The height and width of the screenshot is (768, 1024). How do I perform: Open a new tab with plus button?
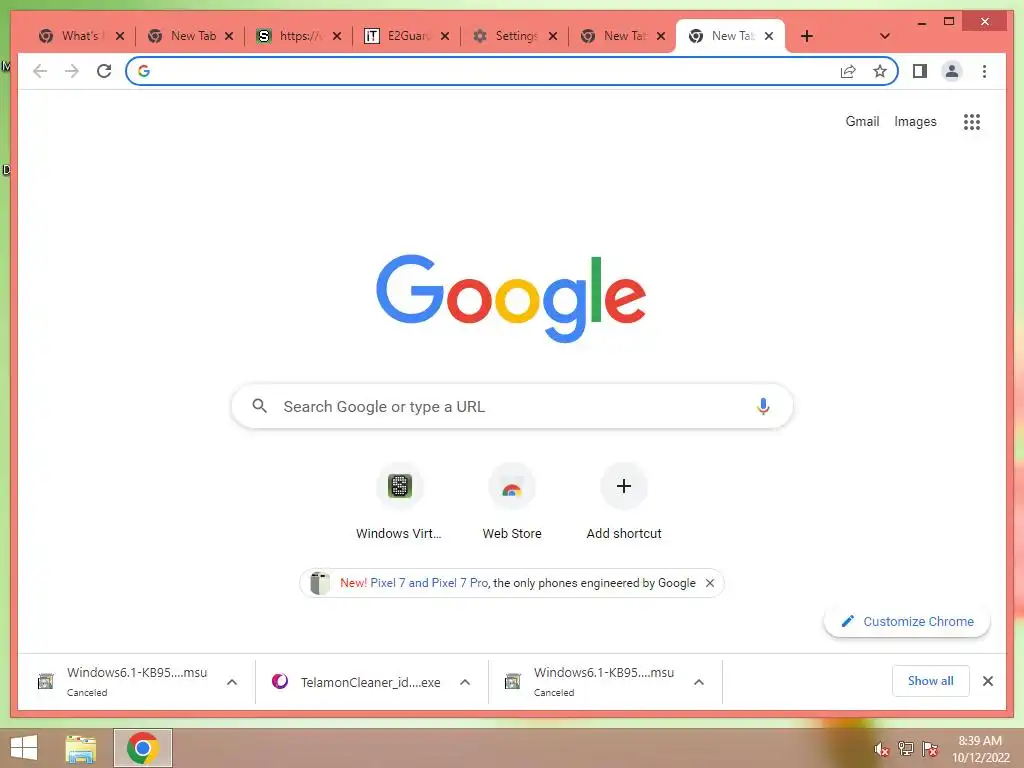(x=807, y=36)
